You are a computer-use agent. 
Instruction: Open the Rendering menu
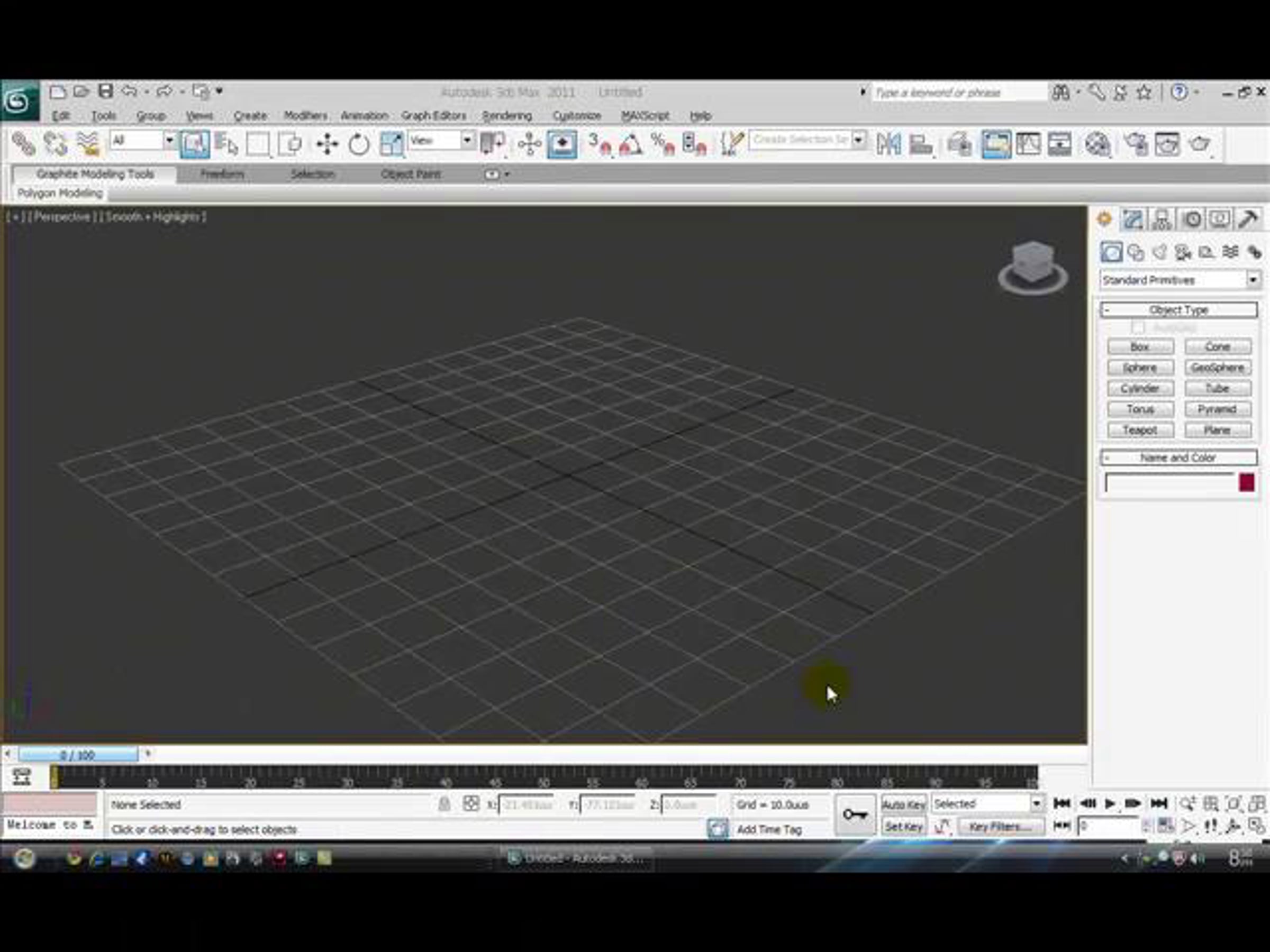pyautogui.click(x=506, y=116)
